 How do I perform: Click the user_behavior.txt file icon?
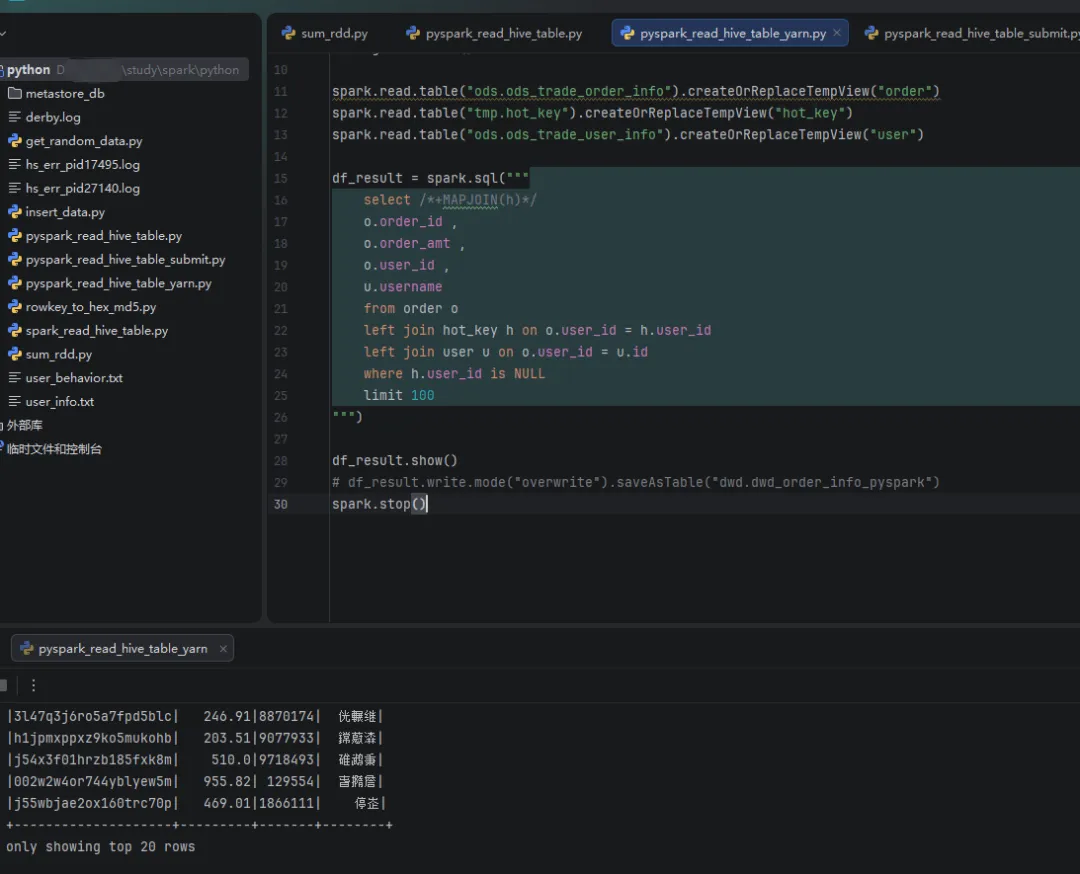tap(14, 378)
